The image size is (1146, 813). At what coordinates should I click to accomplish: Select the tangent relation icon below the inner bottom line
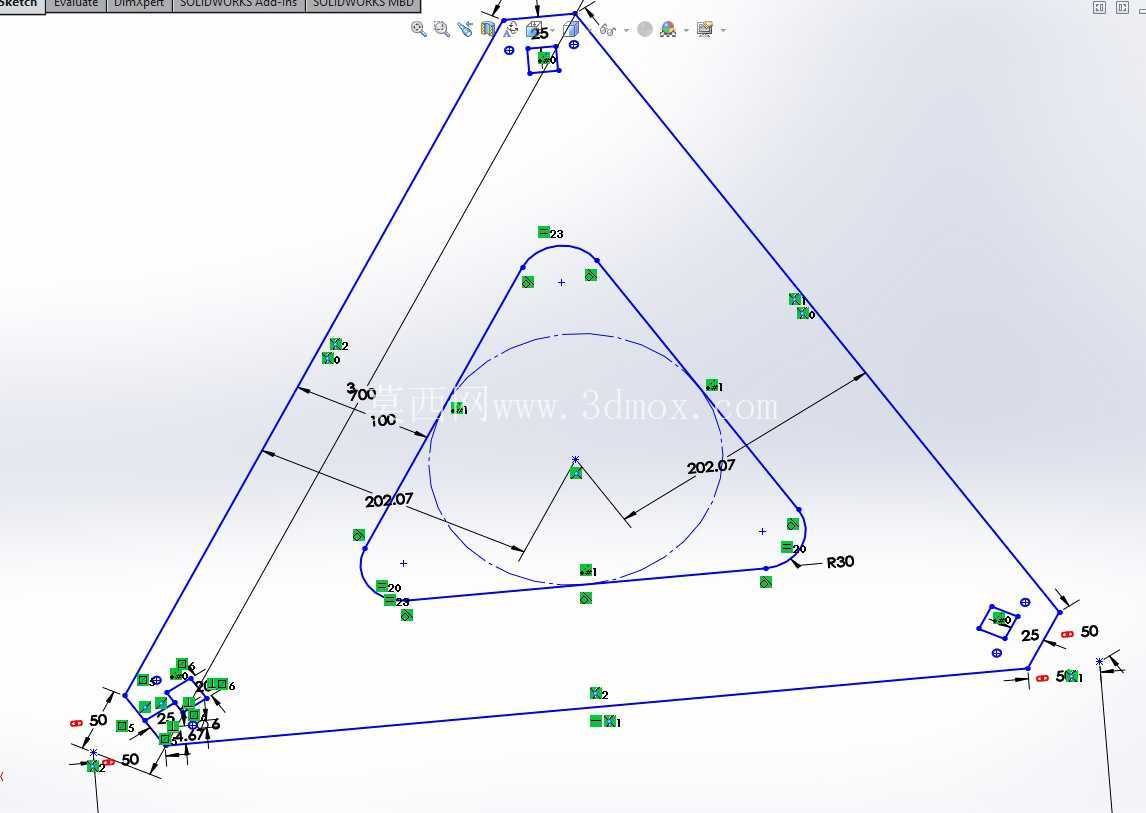pos(585,598)
